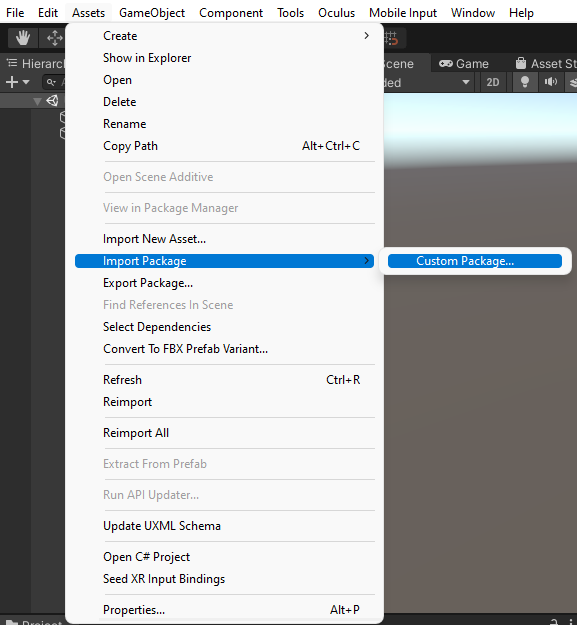Click the Game tab controller icon
This screenshot has height=625, width=577.
point(446,63)
